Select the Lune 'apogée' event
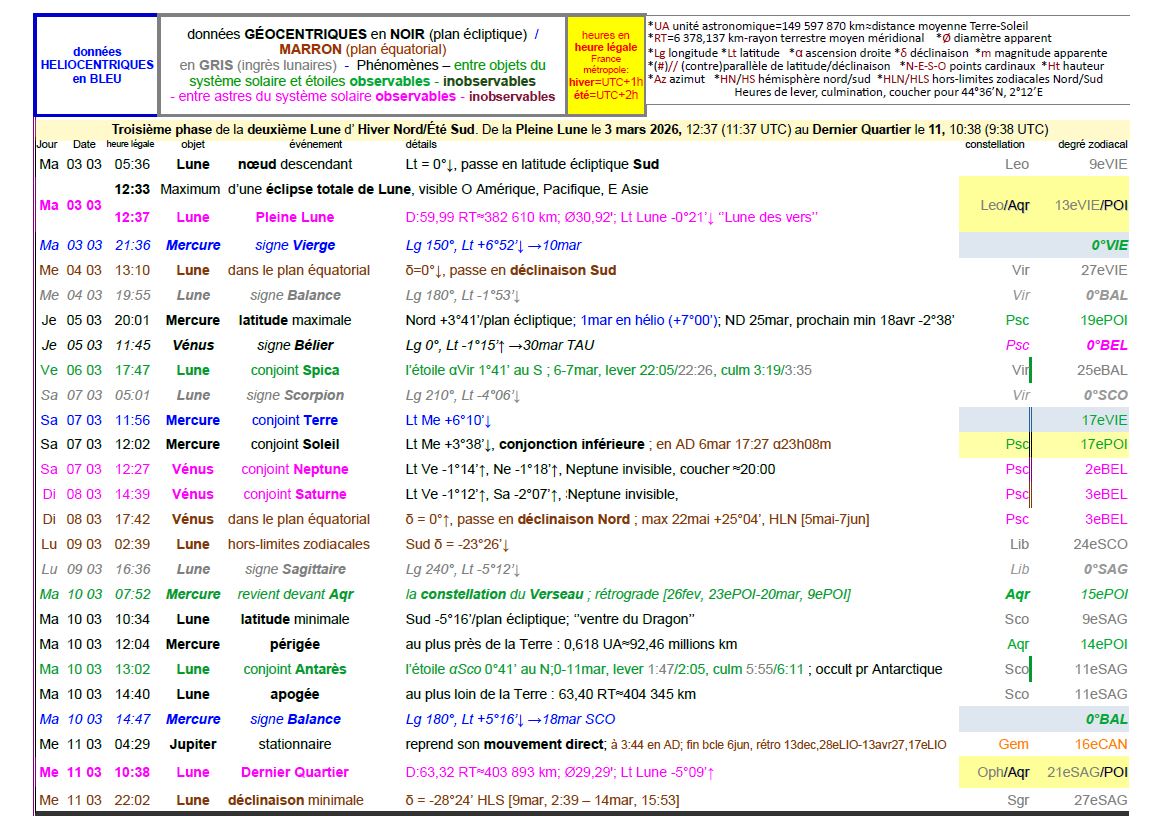 (x=294, y=694)
